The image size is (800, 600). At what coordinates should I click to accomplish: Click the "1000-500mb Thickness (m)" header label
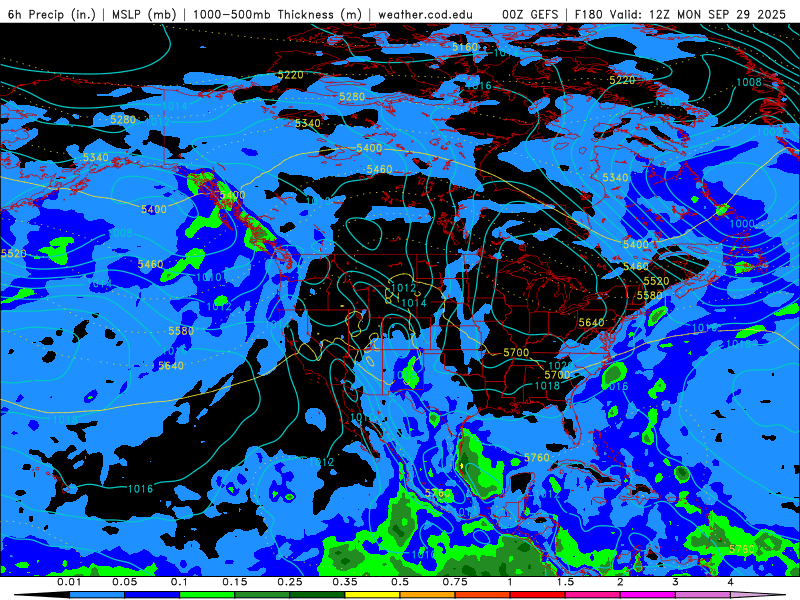coord(277,14)
